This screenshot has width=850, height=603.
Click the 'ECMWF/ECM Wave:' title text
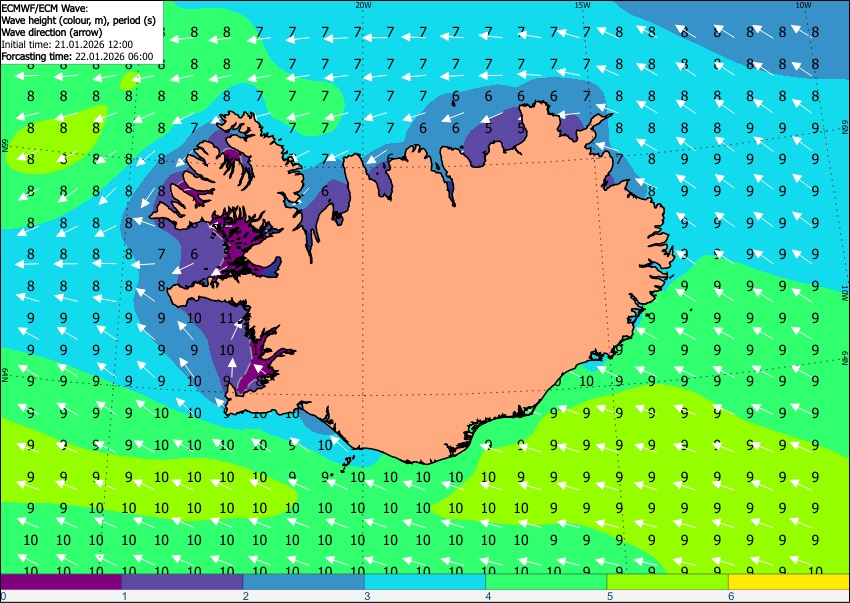45,8
